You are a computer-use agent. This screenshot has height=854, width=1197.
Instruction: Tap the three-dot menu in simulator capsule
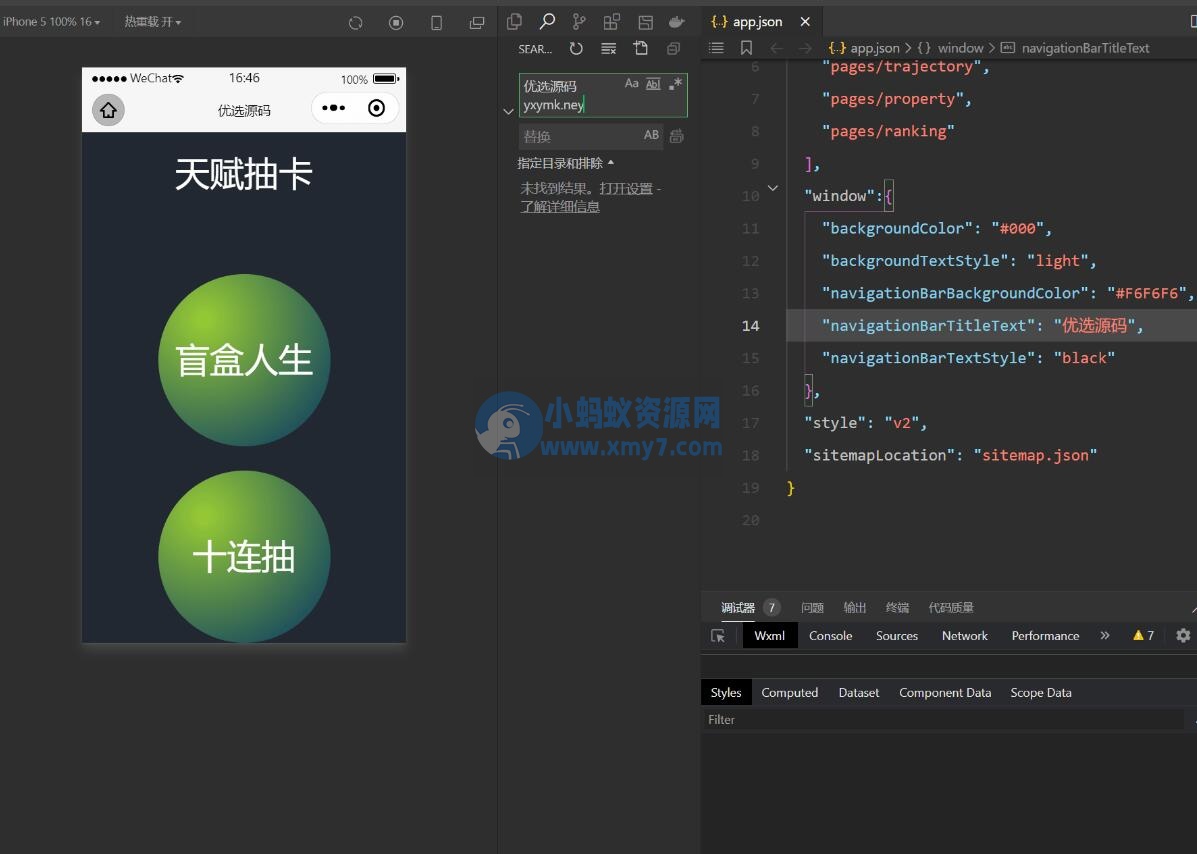point(334,108)
